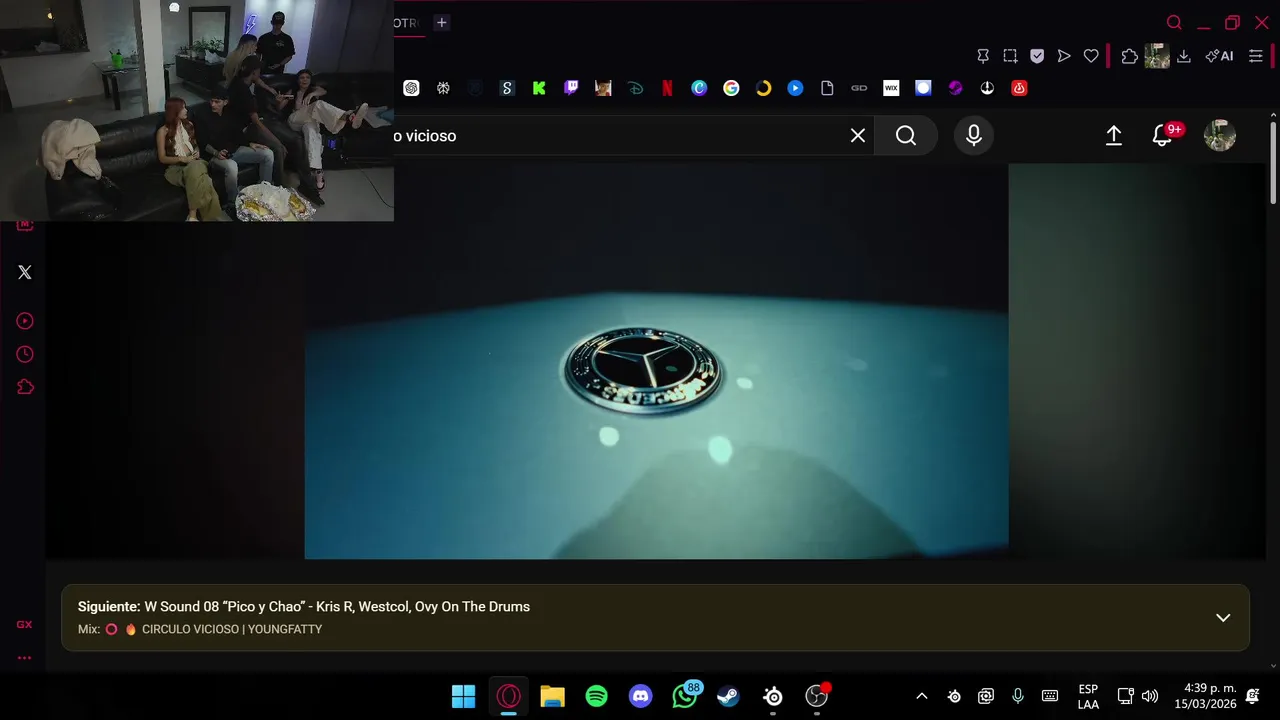Open Opera player flow send icon

(x=1064, y=56)
